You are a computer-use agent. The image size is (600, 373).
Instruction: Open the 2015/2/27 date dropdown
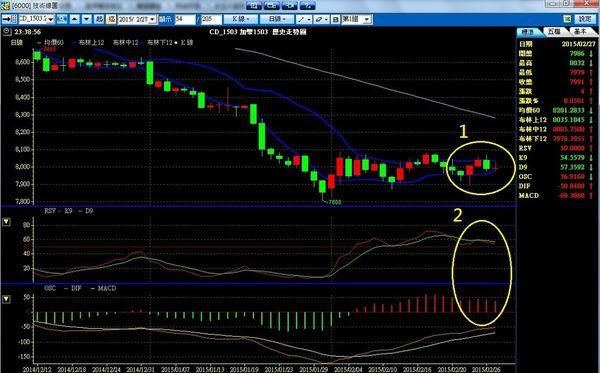[x=137, y=19]
